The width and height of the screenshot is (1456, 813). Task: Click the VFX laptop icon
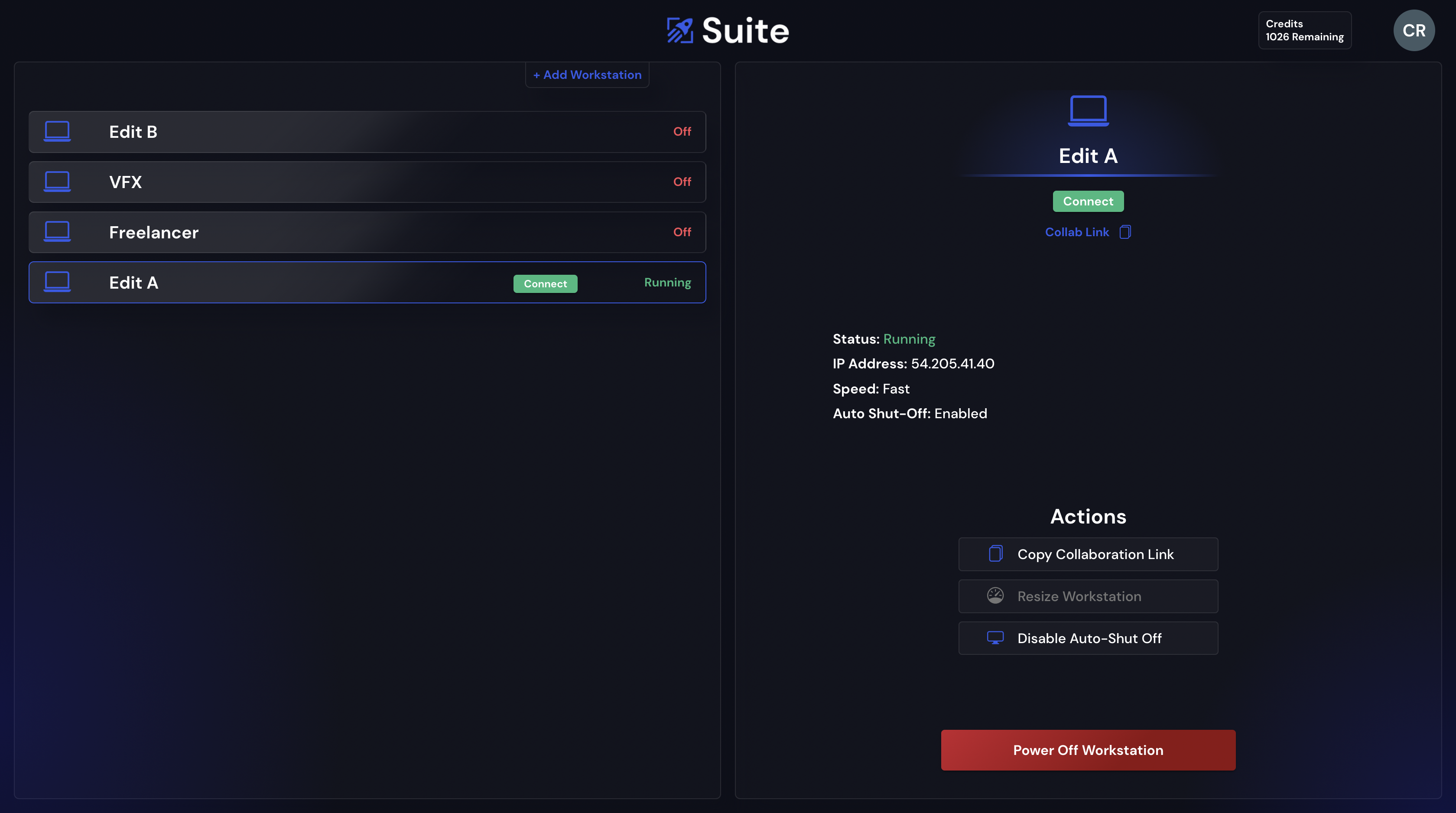(x=57, y=182)
